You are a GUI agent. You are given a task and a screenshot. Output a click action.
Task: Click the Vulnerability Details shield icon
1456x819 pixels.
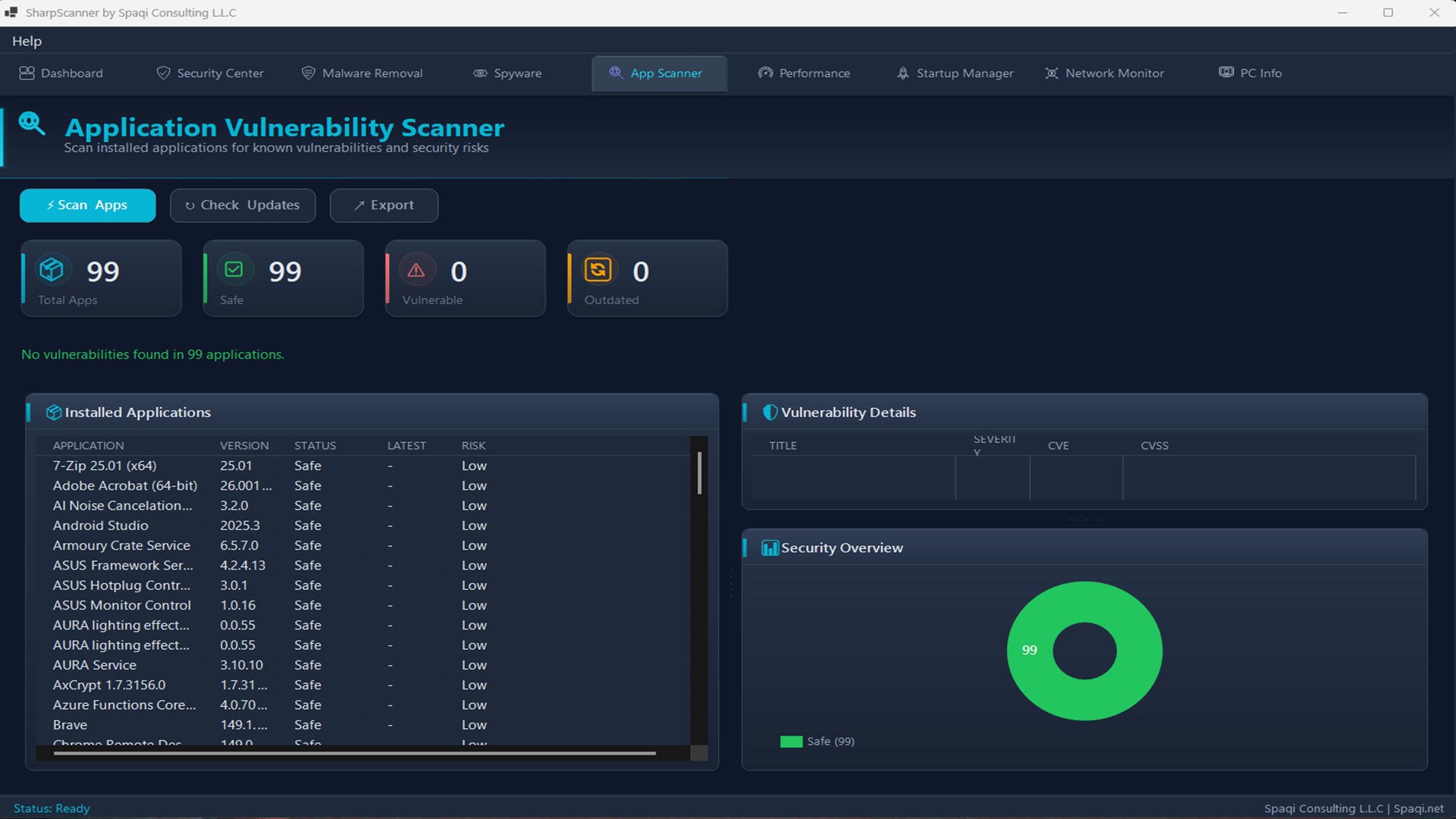pos(770,413)
